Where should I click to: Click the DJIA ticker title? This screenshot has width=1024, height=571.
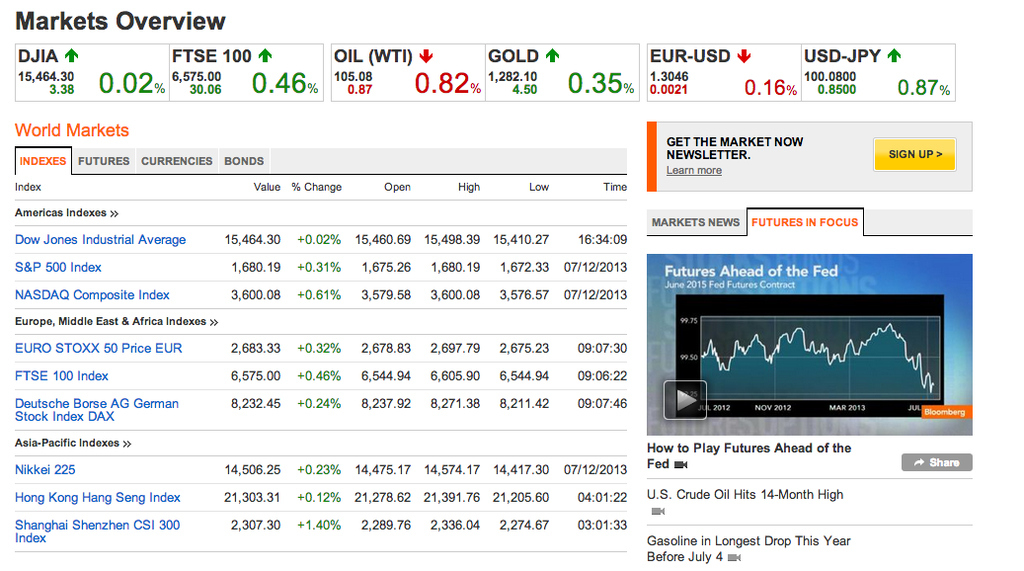click(38, 56)
